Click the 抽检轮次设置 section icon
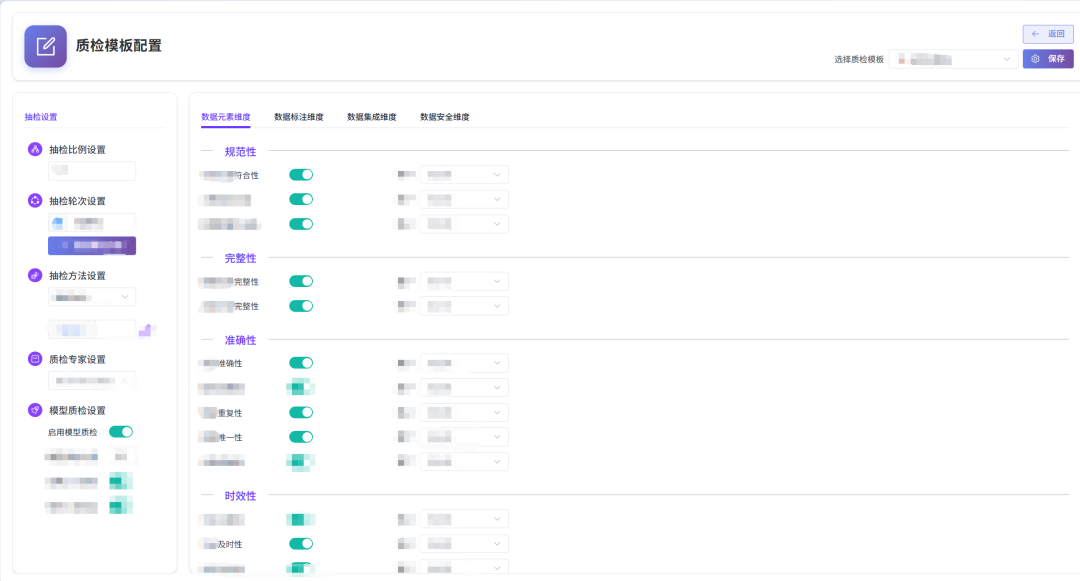Viewport: 1080px width, 581px height. click(x=35, y=200)
